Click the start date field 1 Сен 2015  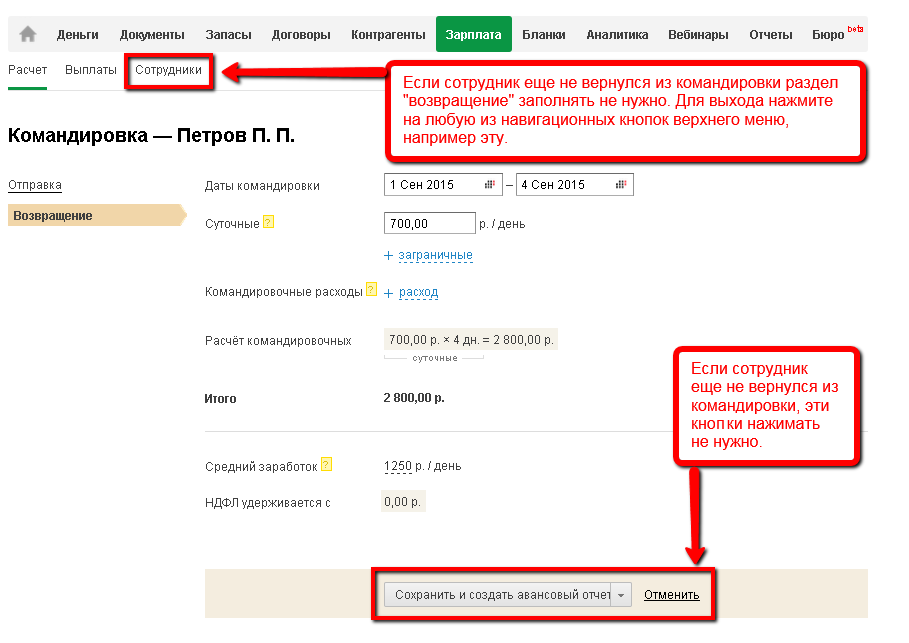[443, 184]
